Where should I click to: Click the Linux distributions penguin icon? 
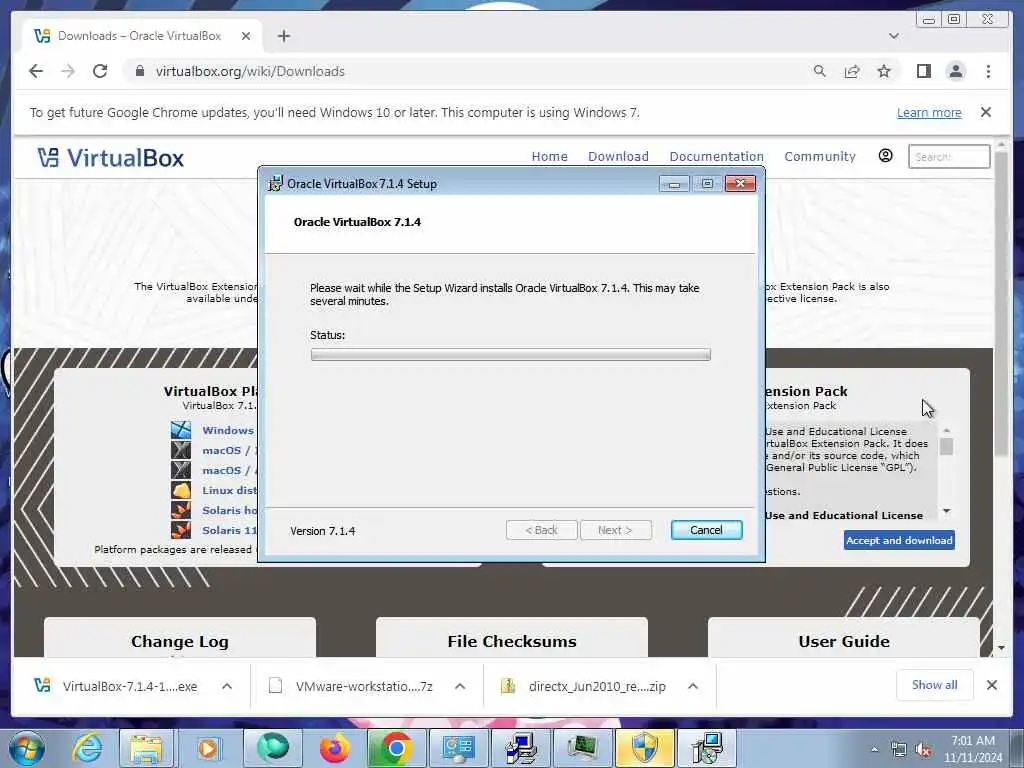coord(181,490)
